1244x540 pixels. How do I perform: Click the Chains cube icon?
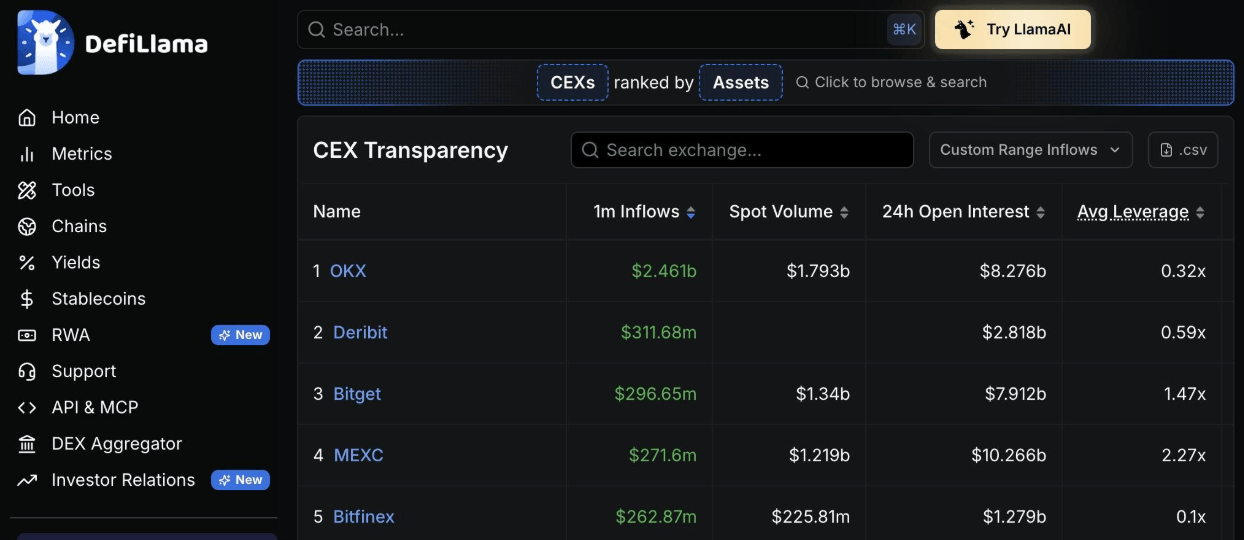(x=28, y=226)
